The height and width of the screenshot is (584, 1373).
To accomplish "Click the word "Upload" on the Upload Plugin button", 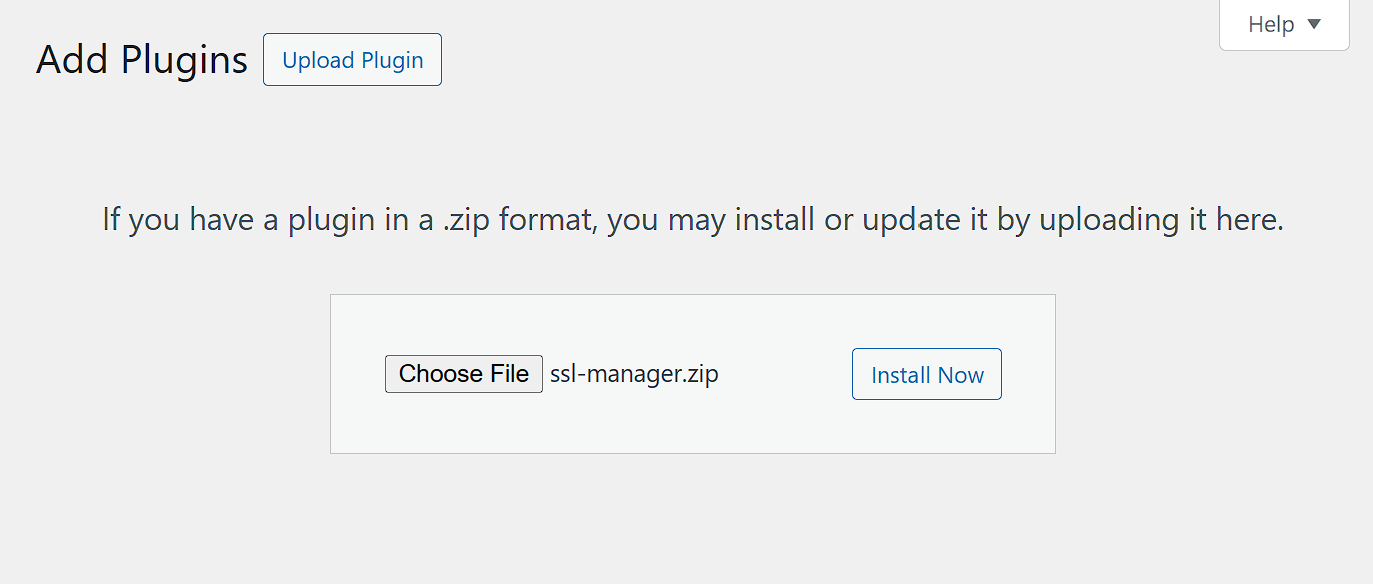I will click(317, 60).
